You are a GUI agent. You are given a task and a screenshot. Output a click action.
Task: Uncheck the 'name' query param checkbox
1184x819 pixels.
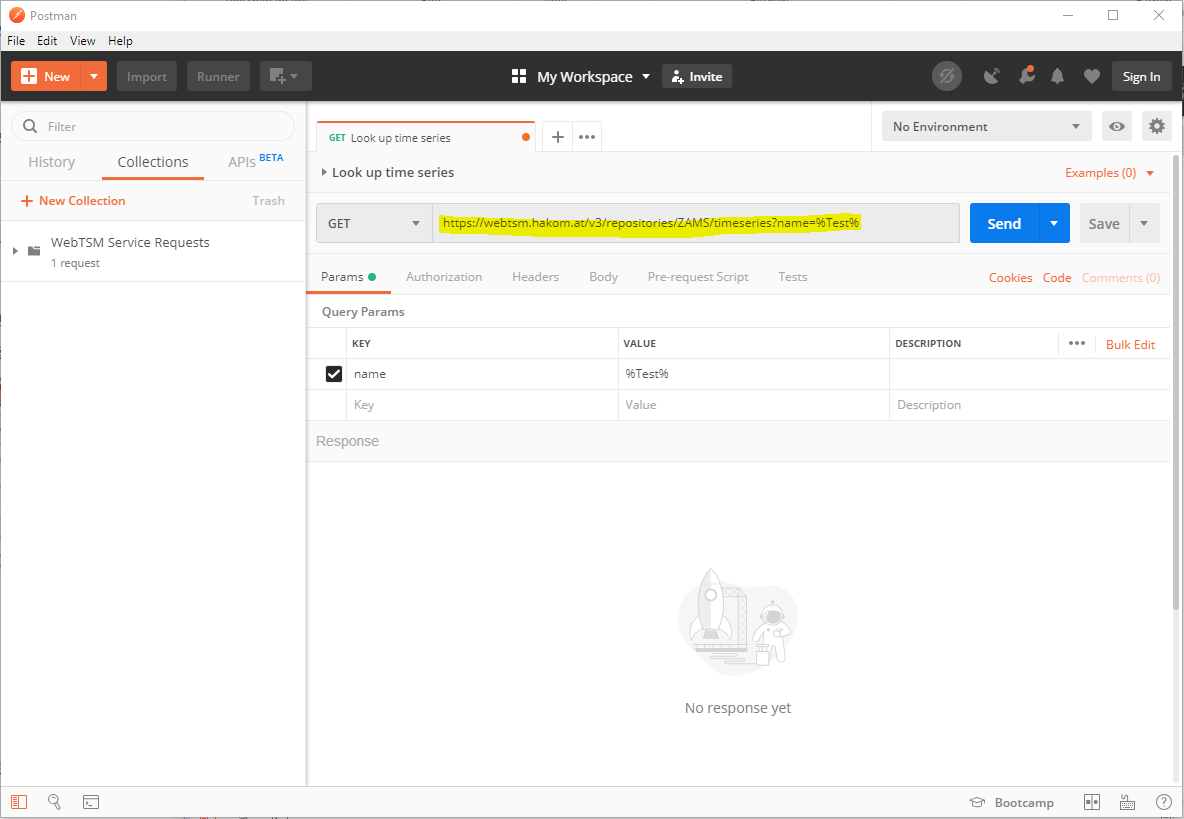334,374
